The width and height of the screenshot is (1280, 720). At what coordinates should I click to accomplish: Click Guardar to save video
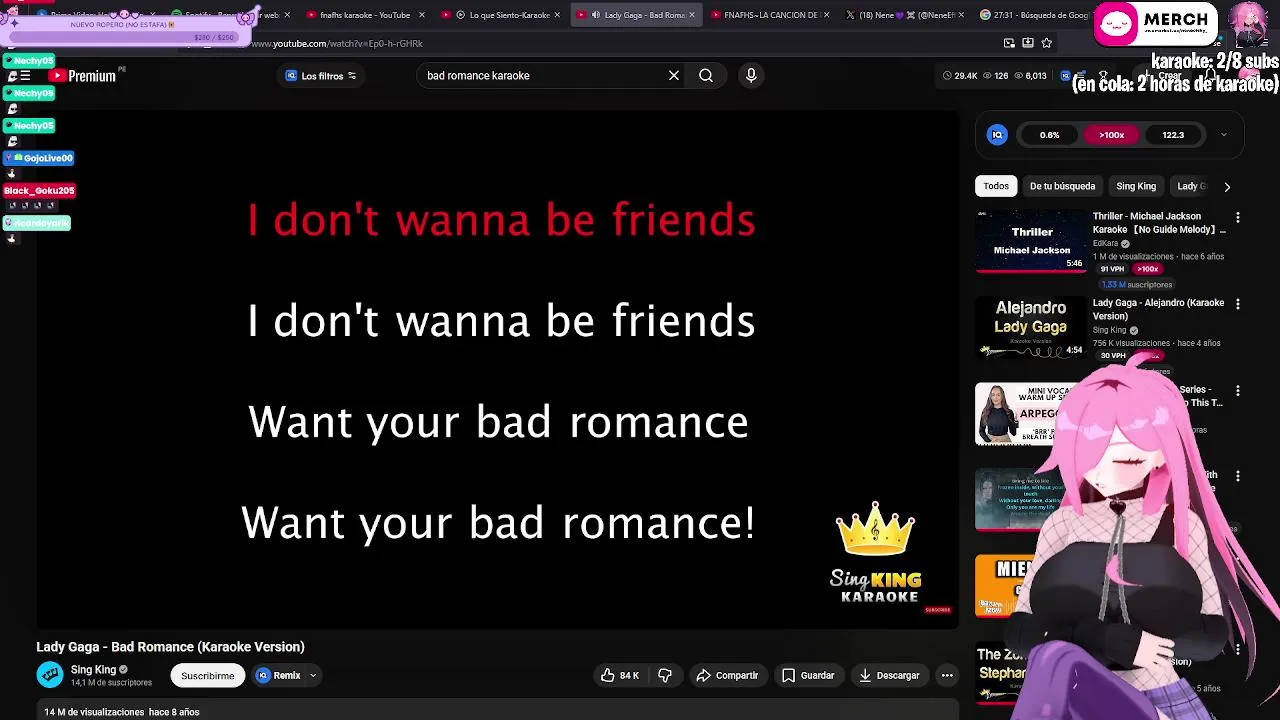(x=808, y=676)
